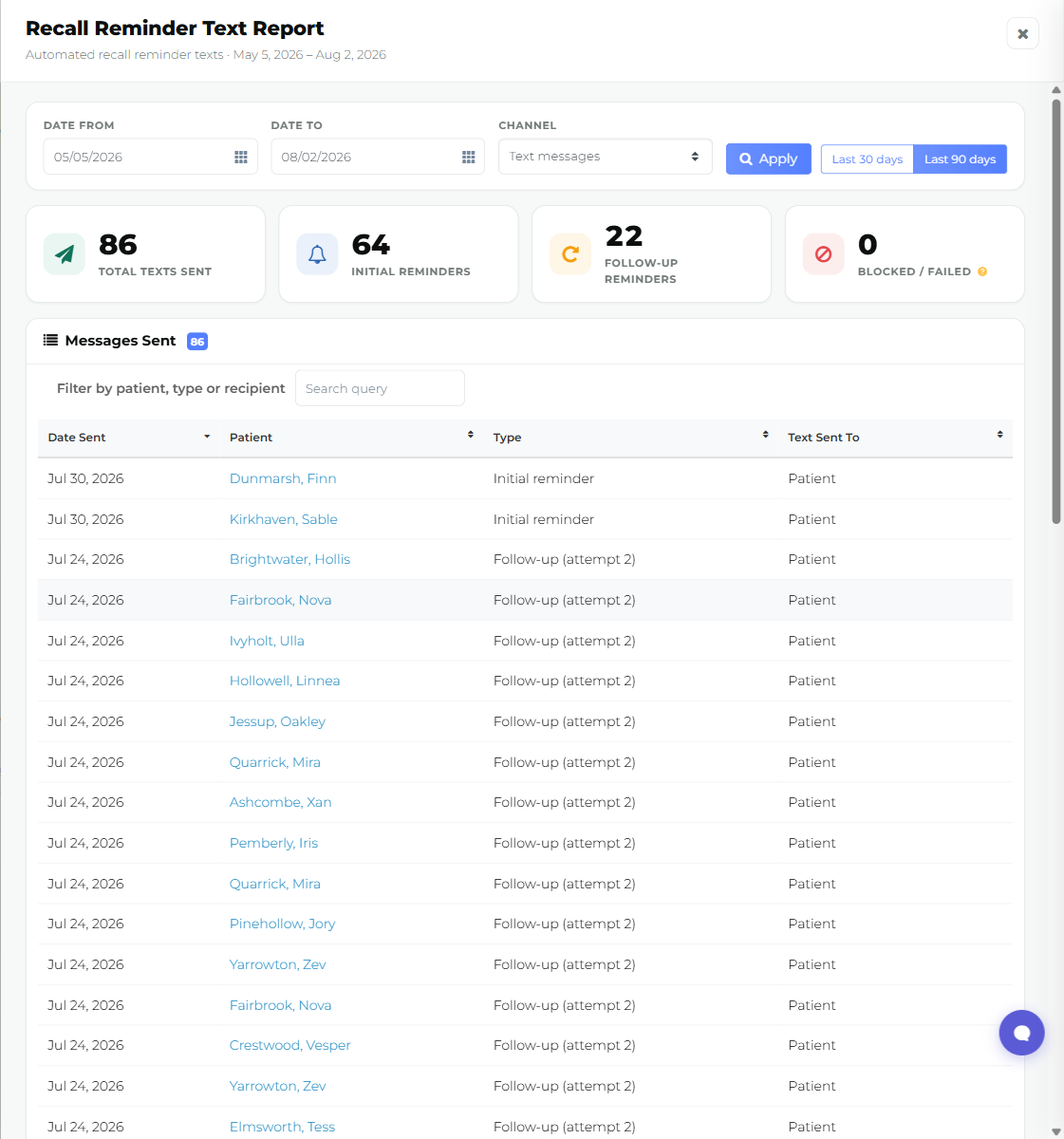Image resolution: width=1064 pixels, height=1139 pixels.
Task: Open patient Ashcombe, Xan
Action: coord(281,802)
